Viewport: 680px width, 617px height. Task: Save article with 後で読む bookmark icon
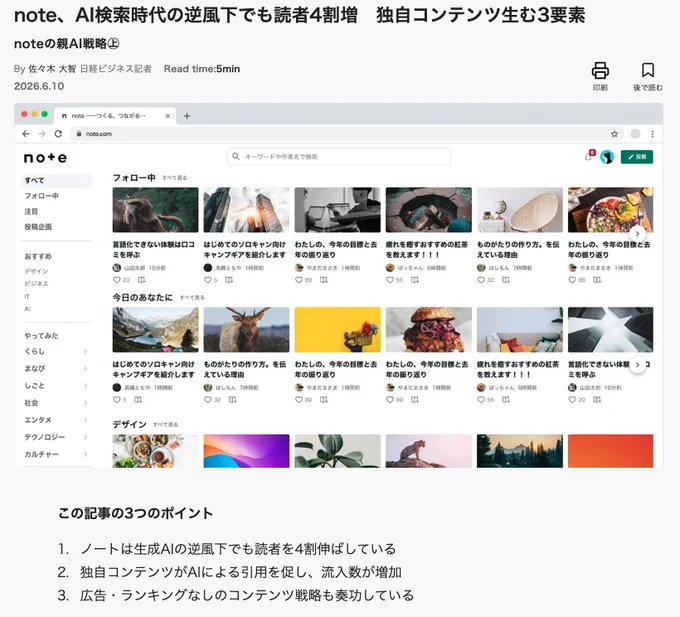pos(647,70)
